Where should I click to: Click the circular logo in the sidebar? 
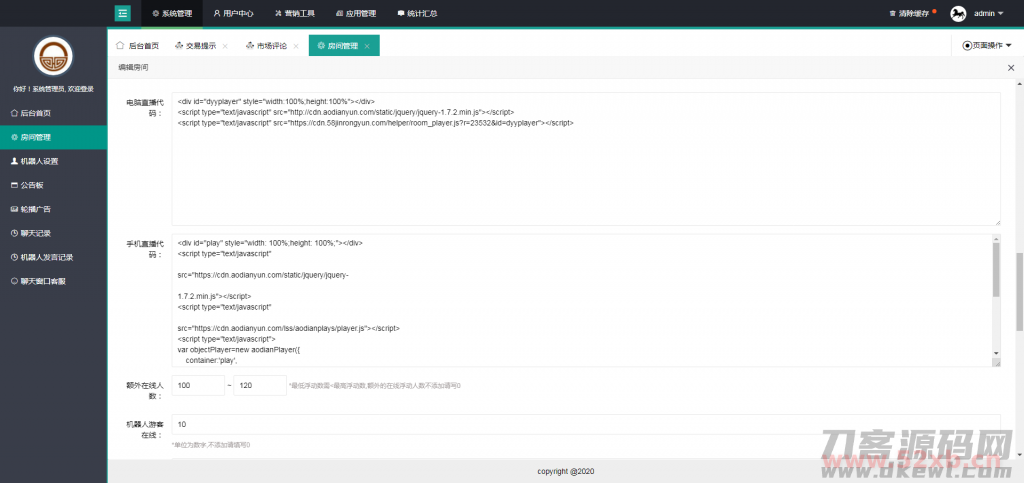53,58
